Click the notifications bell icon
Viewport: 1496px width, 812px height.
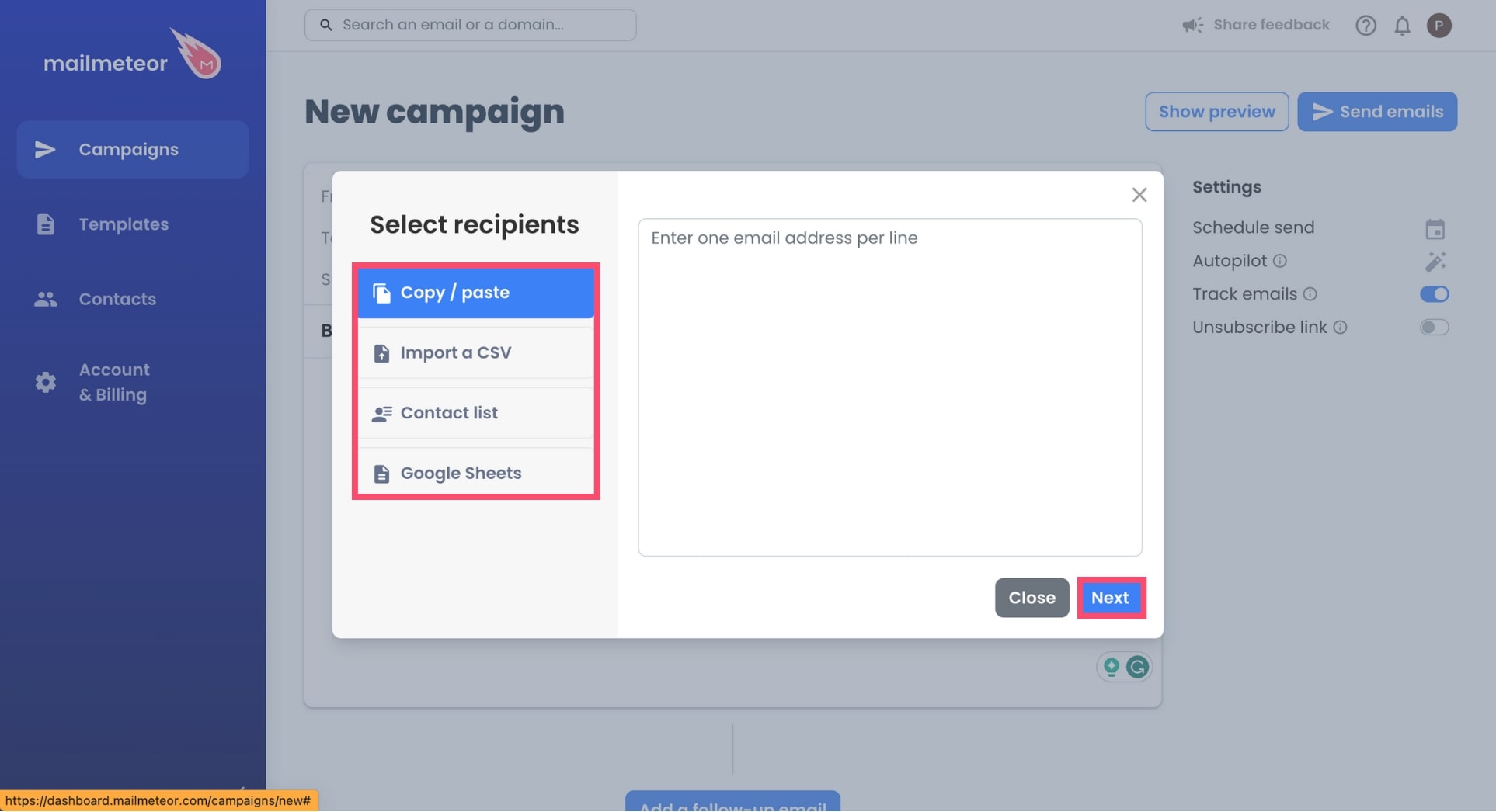pyautogui.click(x=1402, y=26)
